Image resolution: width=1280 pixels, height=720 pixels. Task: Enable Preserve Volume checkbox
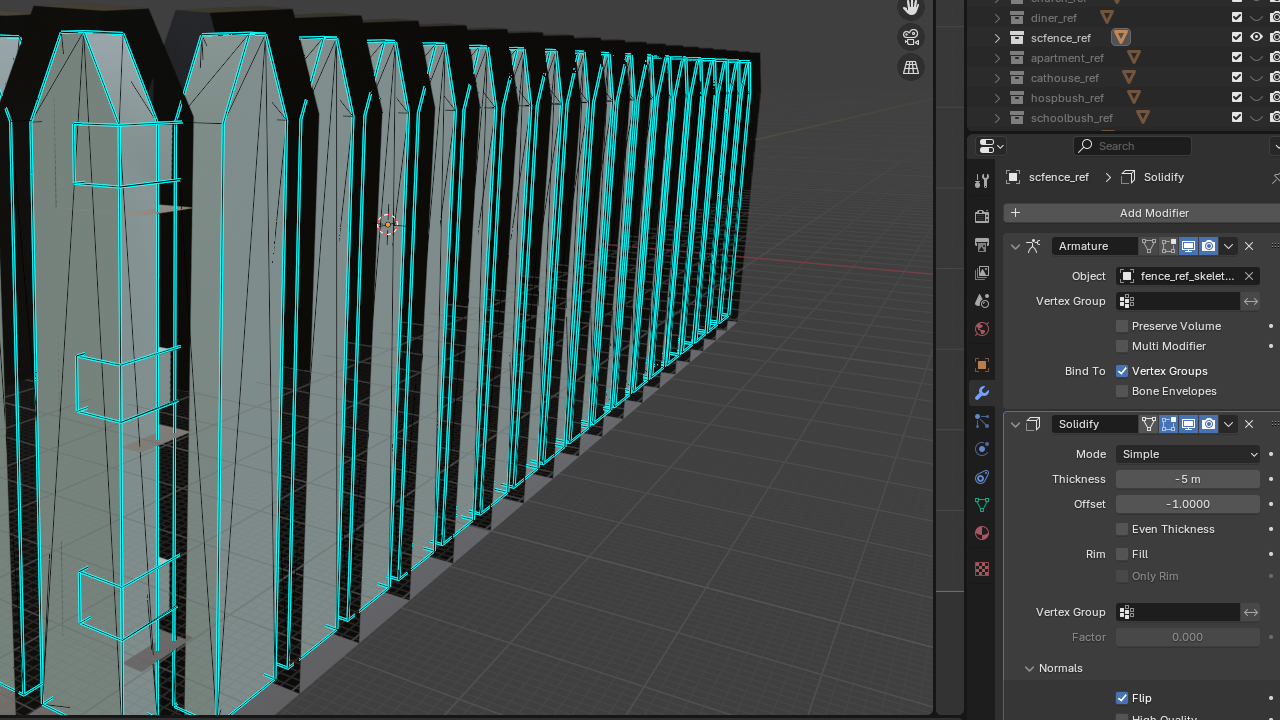[x=1122, y=326]
